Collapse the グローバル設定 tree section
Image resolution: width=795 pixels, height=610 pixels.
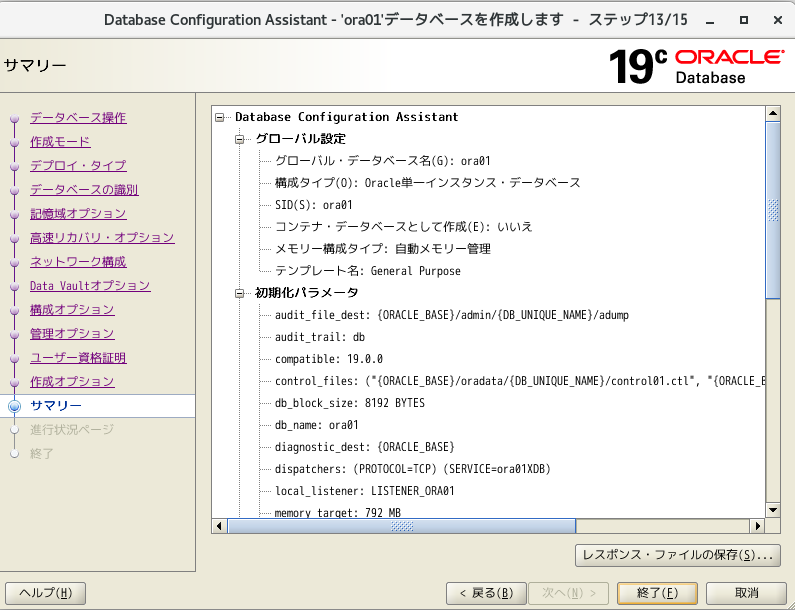coord(239,139)
